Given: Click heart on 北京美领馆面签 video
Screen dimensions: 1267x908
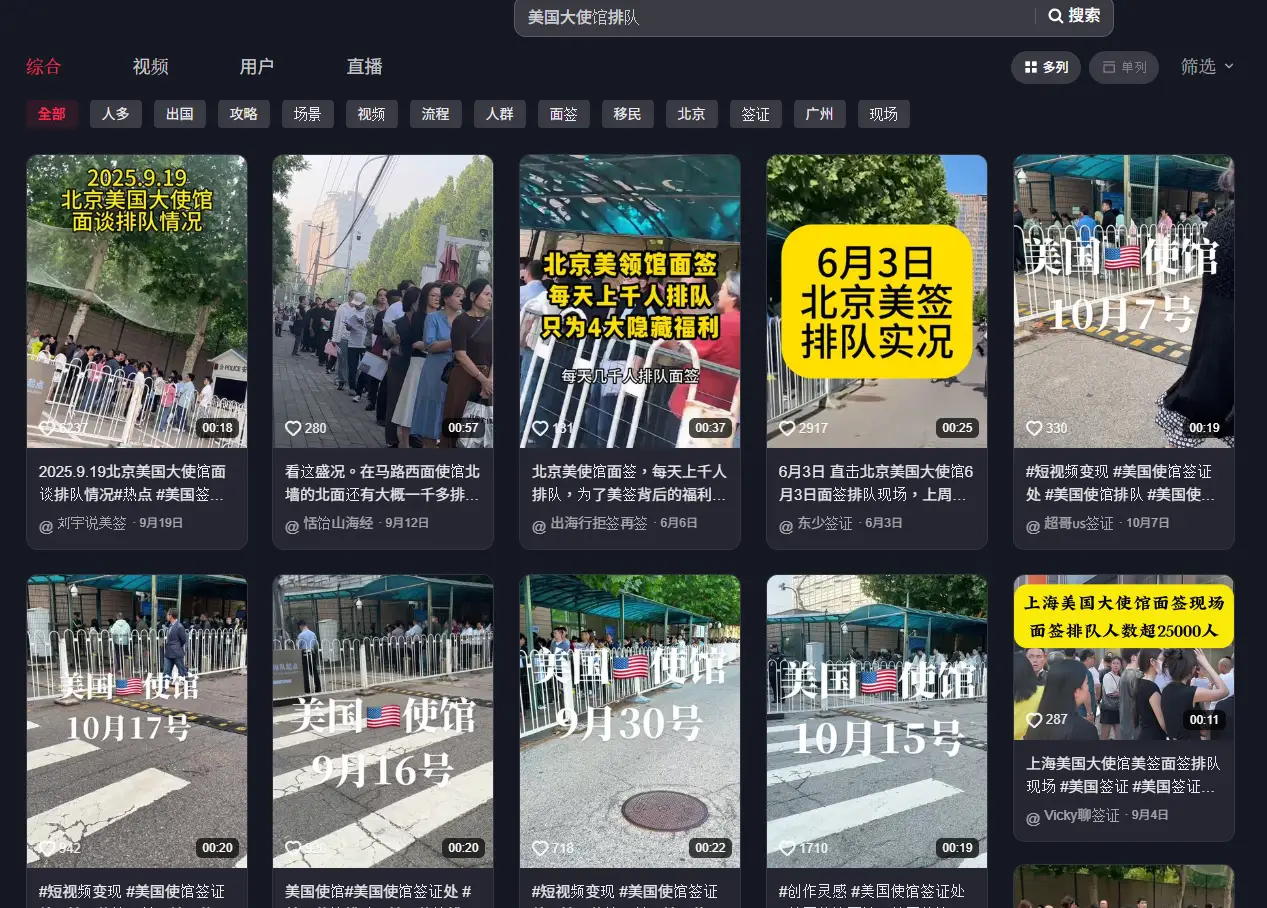Looking at the screenshot, I should pyautogui.click(x=540, y=428).
